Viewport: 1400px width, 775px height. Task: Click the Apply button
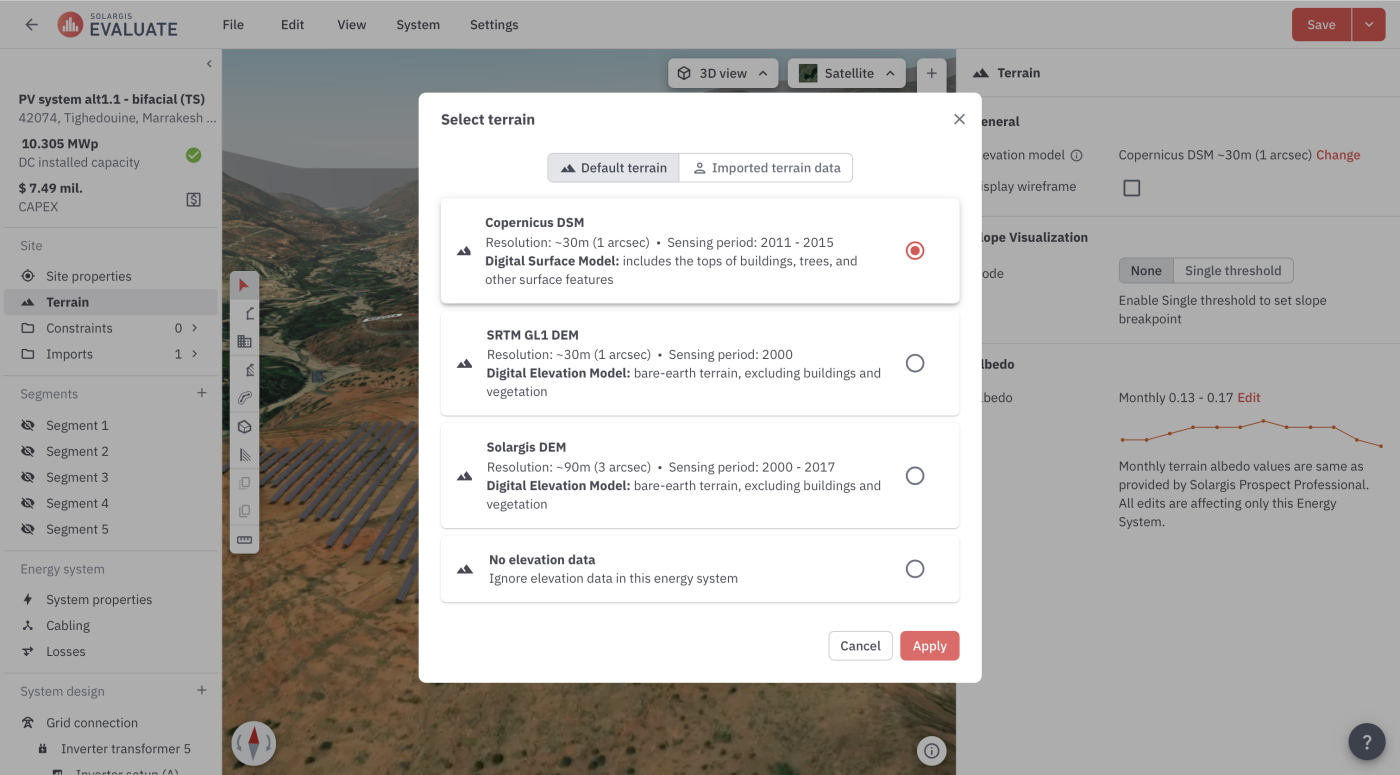(x=929, y=646)
